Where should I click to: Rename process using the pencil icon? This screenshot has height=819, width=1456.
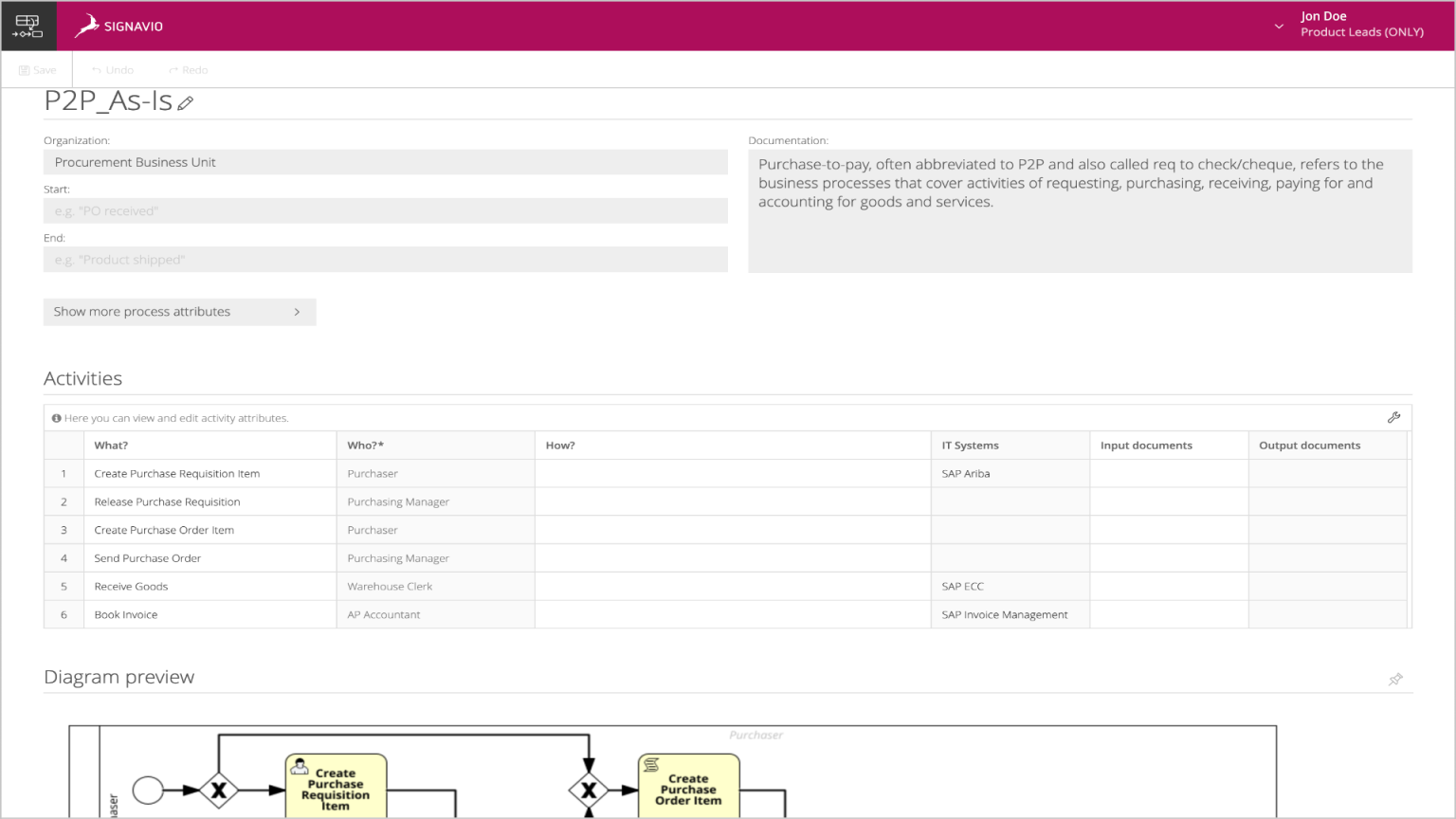pos(186,102)
